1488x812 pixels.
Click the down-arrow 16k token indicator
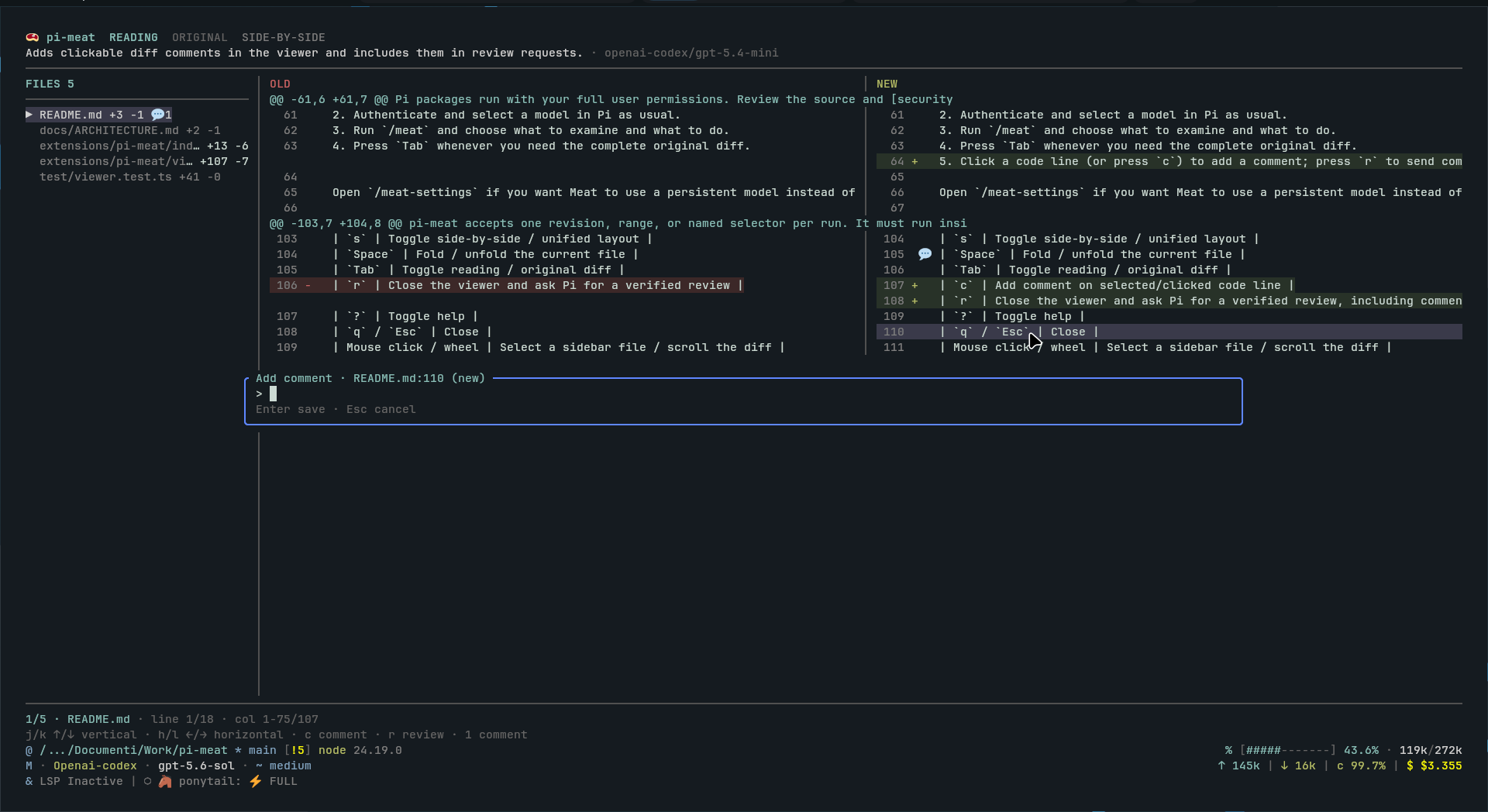(1298, 766)
